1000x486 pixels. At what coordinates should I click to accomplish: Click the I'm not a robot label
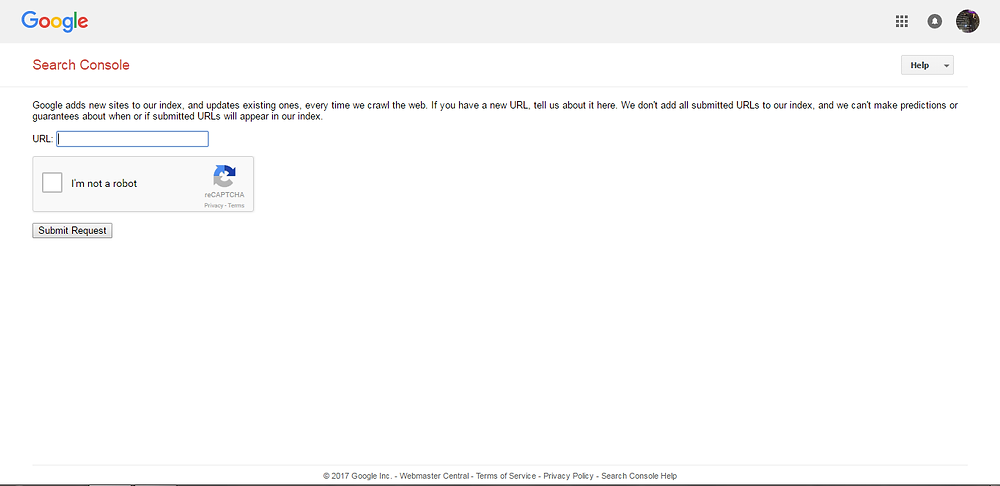click(x=104, y=184)
